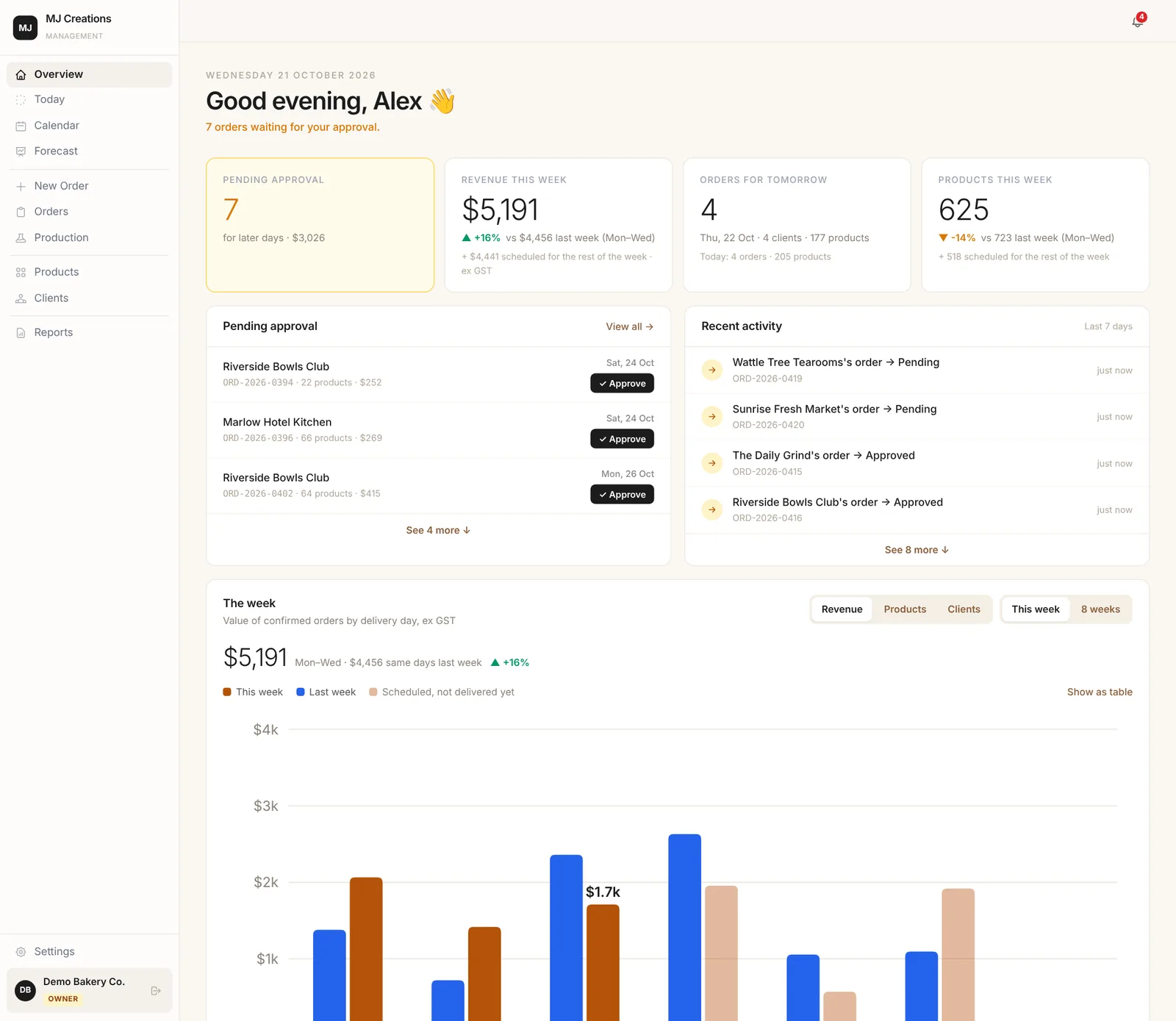This screenshot has height=1021, width=1176.
Task: Click the Today icon in sidebar
Action: pos(21,100)
